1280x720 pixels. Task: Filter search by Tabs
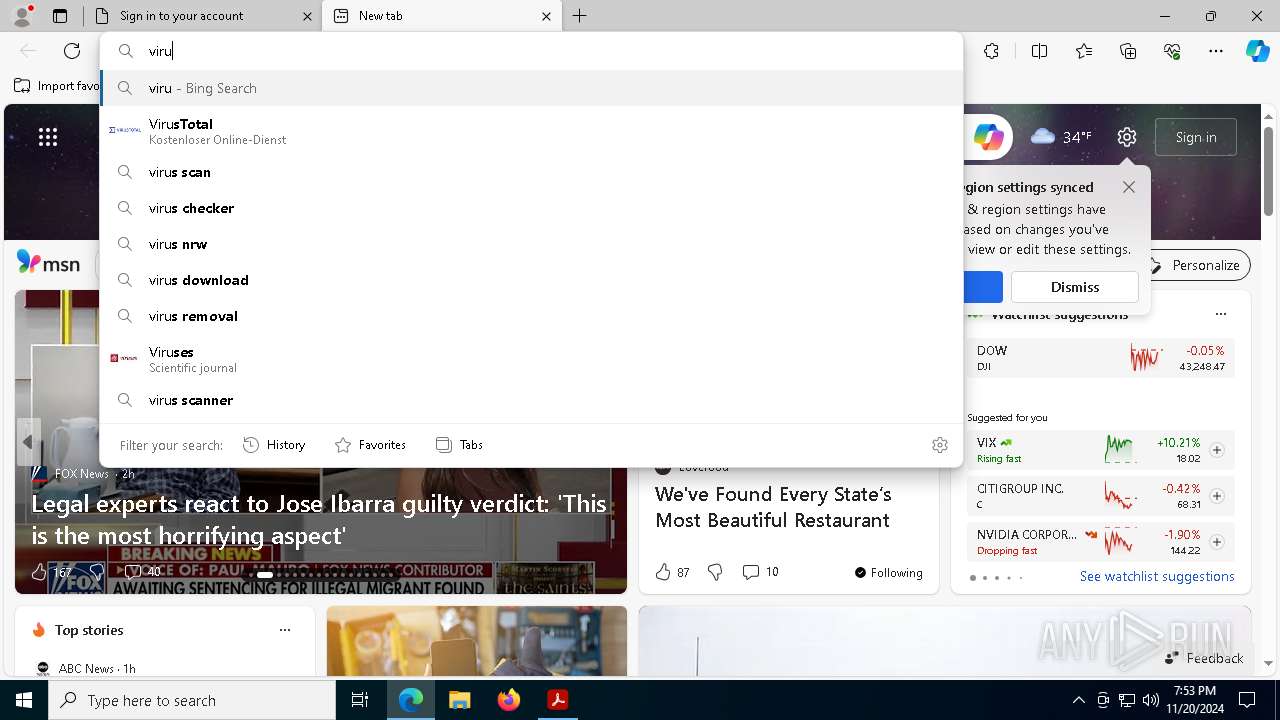pyautogui.click(x=459, y=445)
